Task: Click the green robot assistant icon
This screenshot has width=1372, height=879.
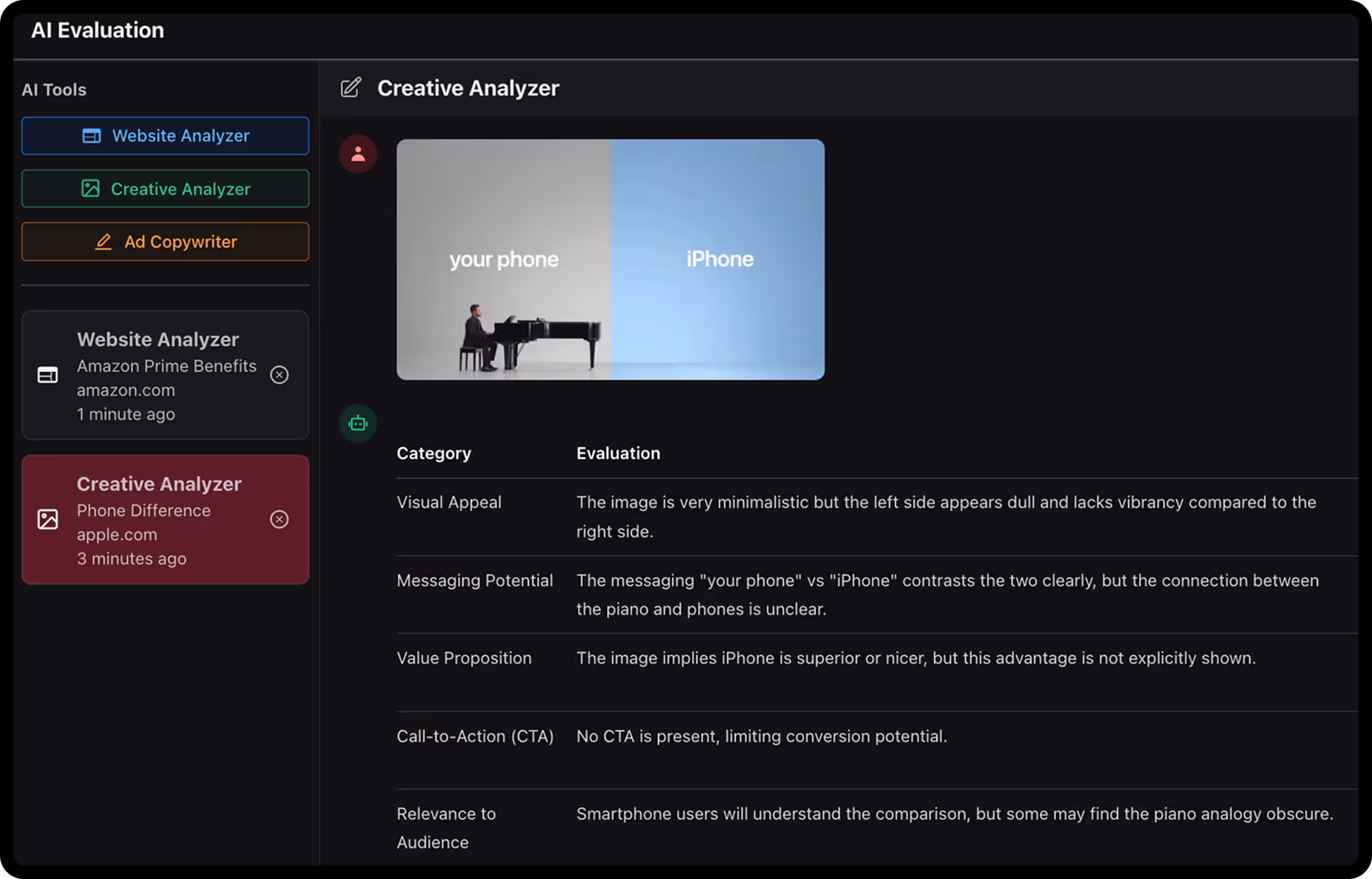Action: click(358, 423)
